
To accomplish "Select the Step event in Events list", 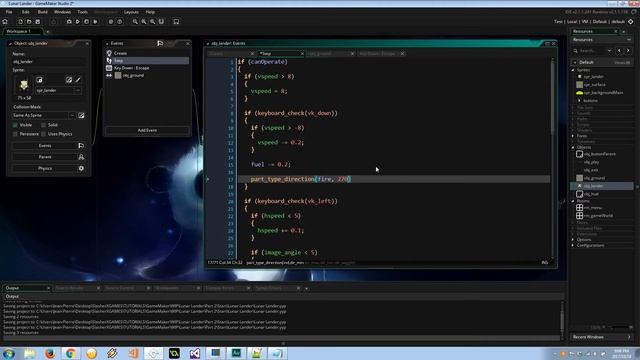I will point(147,61).
